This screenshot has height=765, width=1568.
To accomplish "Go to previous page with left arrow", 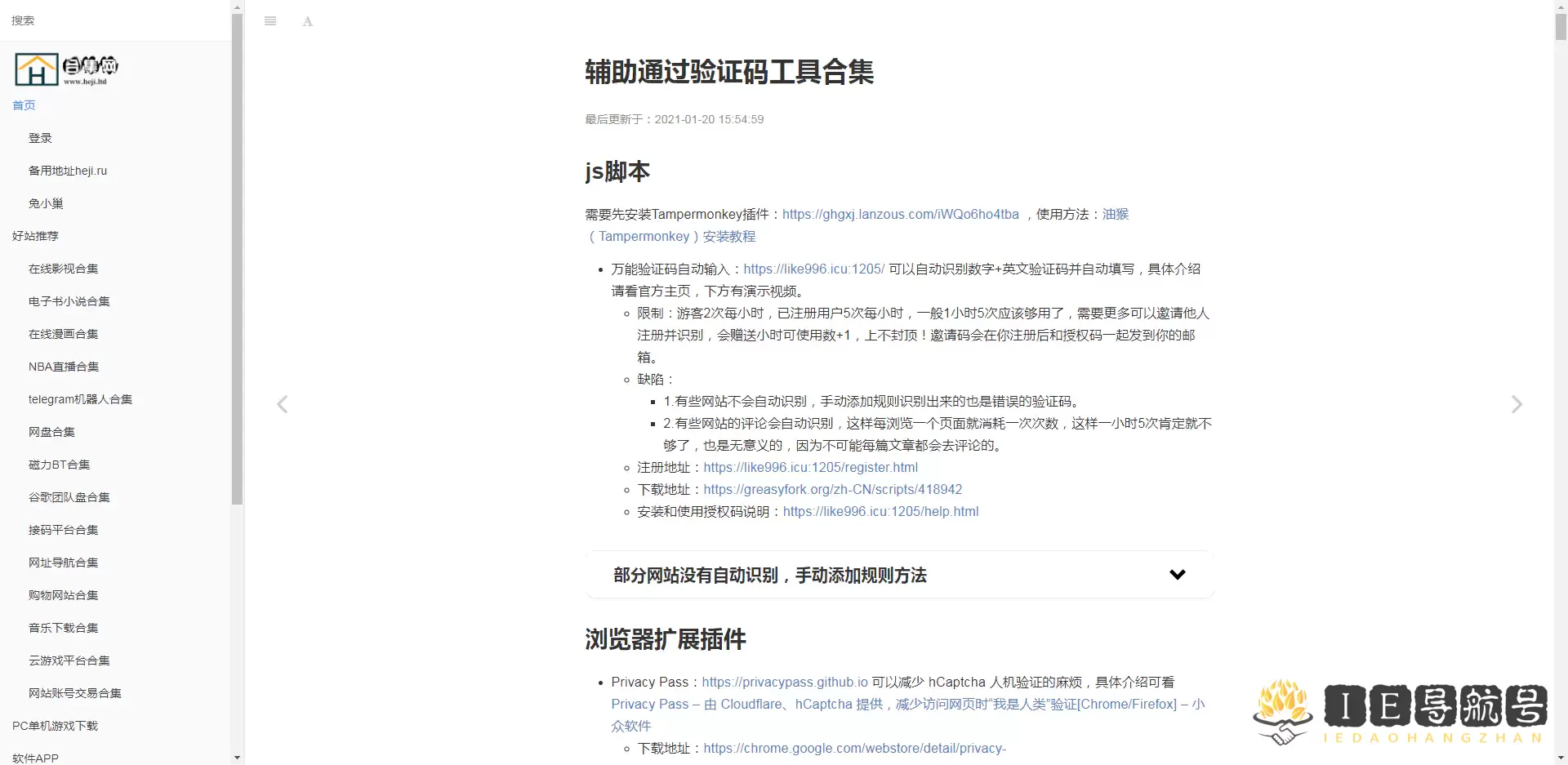I will [x=282, y=404].
